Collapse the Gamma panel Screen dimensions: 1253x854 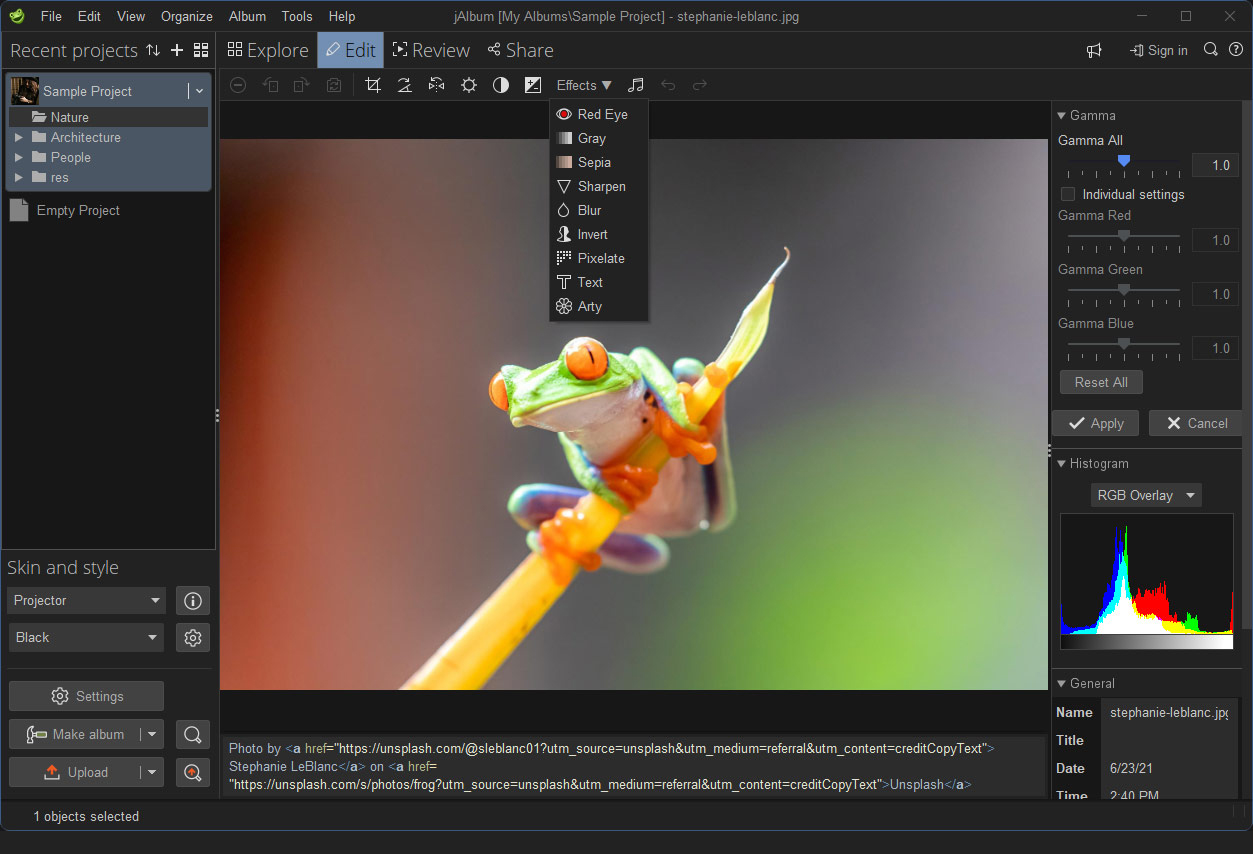1061,115
